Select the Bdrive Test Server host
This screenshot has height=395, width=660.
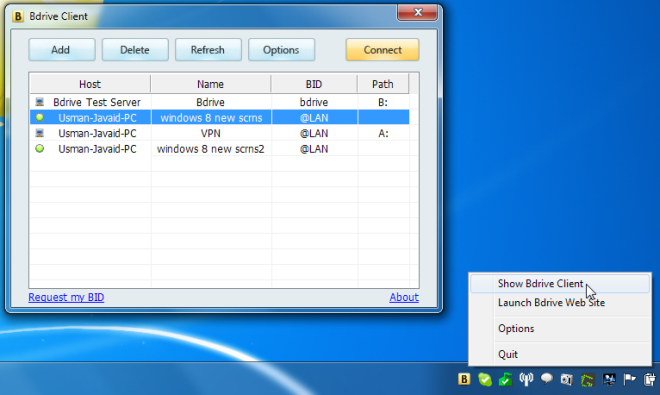pos(97,102)
